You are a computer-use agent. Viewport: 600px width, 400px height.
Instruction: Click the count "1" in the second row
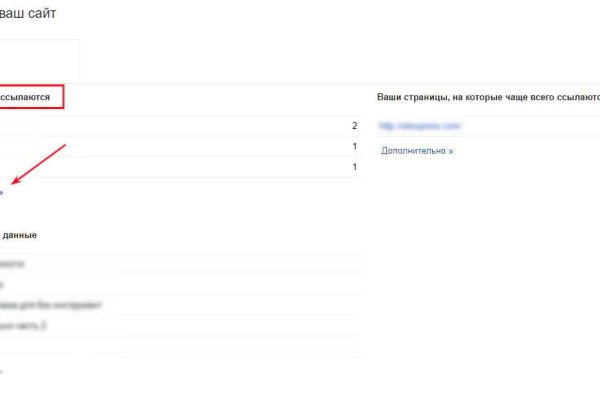tap(354, 147)
